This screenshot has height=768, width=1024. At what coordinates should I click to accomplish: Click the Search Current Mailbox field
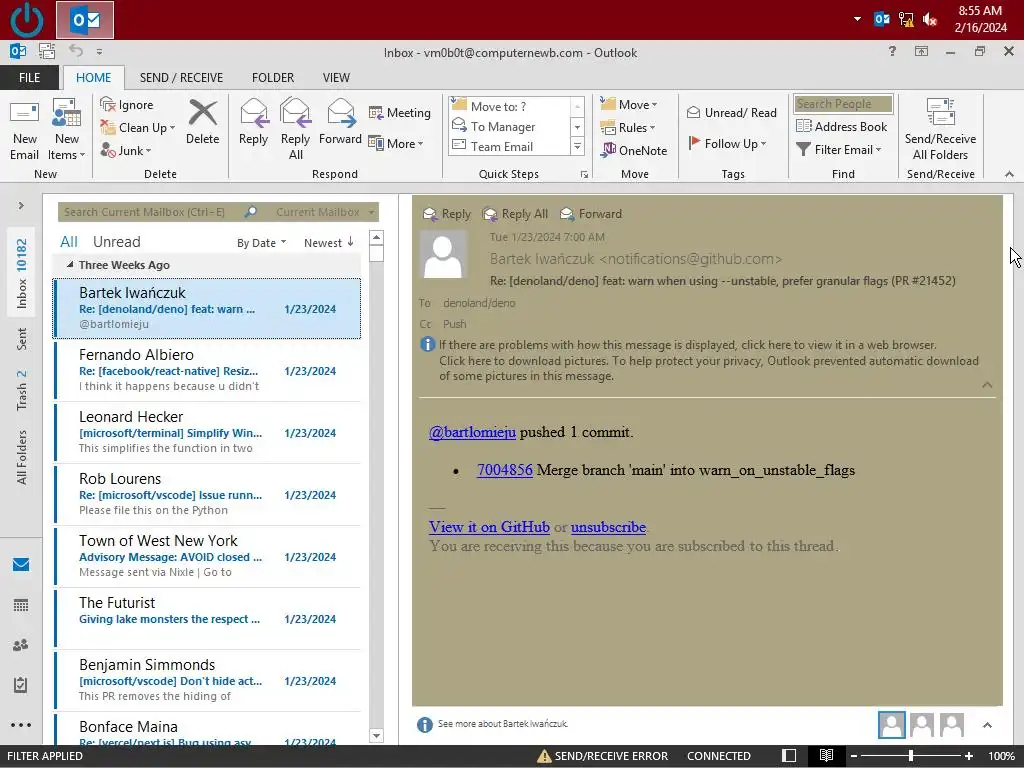pyautogui.click(x=152, y=212)
